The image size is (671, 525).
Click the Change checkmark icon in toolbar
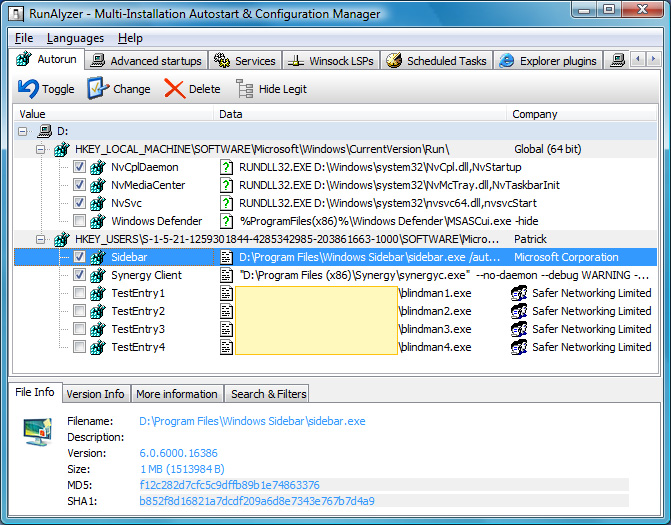(x=98, y=89)
